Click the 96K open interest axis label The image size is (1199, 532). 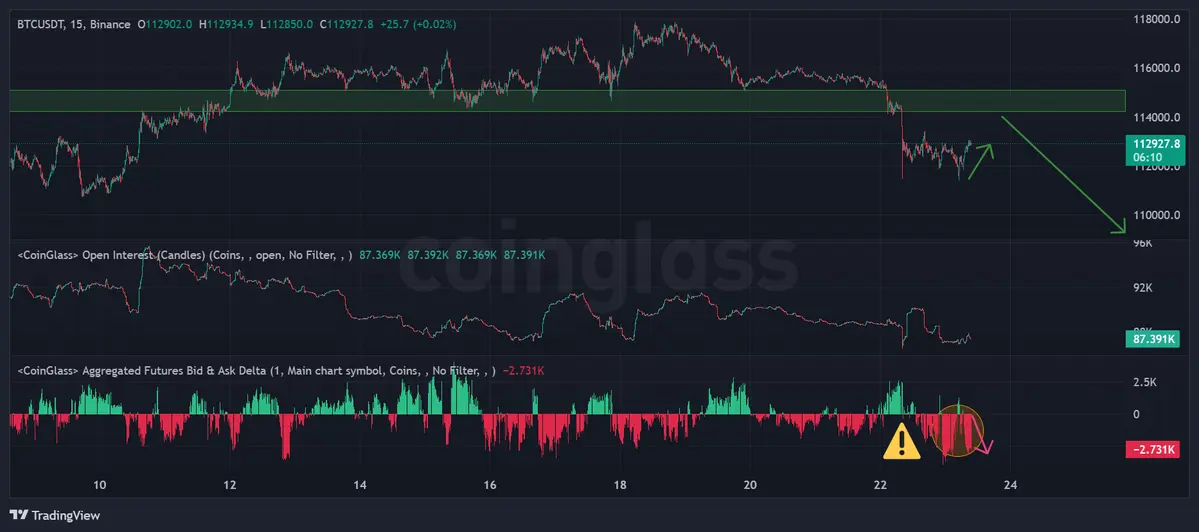(x=1142, y=244)
